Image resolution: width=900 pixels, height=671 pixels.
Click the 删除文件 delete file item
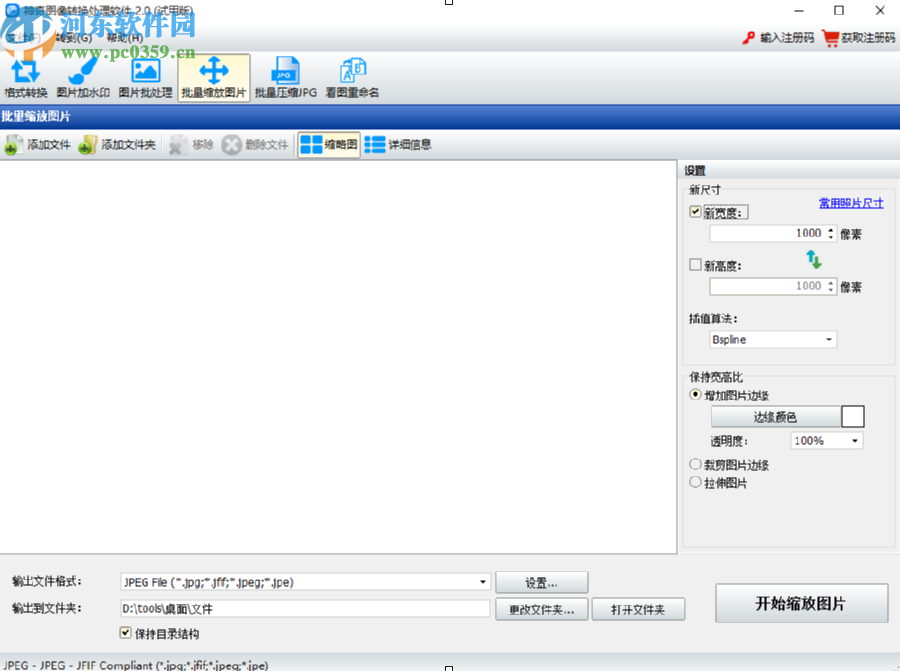pos(255,145)
